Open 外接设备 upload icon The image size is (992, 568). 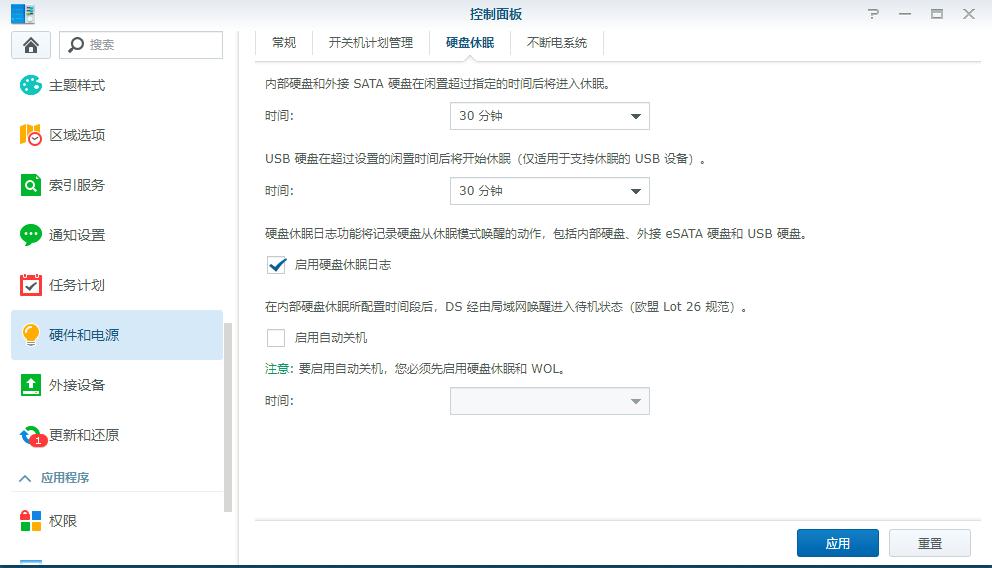click(30, 385)
